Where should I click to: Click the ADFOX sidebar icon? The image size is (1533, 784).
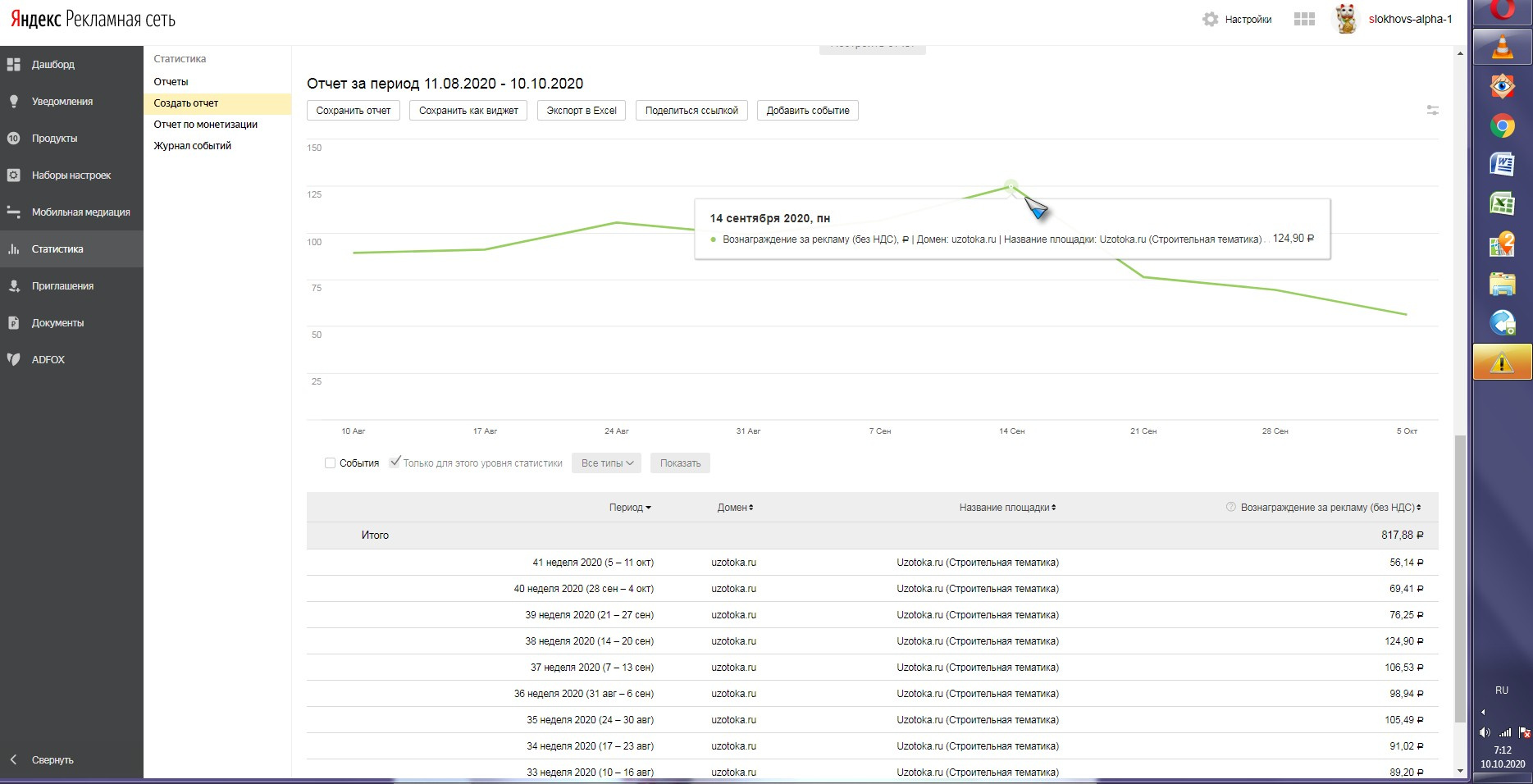pos(14,359)
